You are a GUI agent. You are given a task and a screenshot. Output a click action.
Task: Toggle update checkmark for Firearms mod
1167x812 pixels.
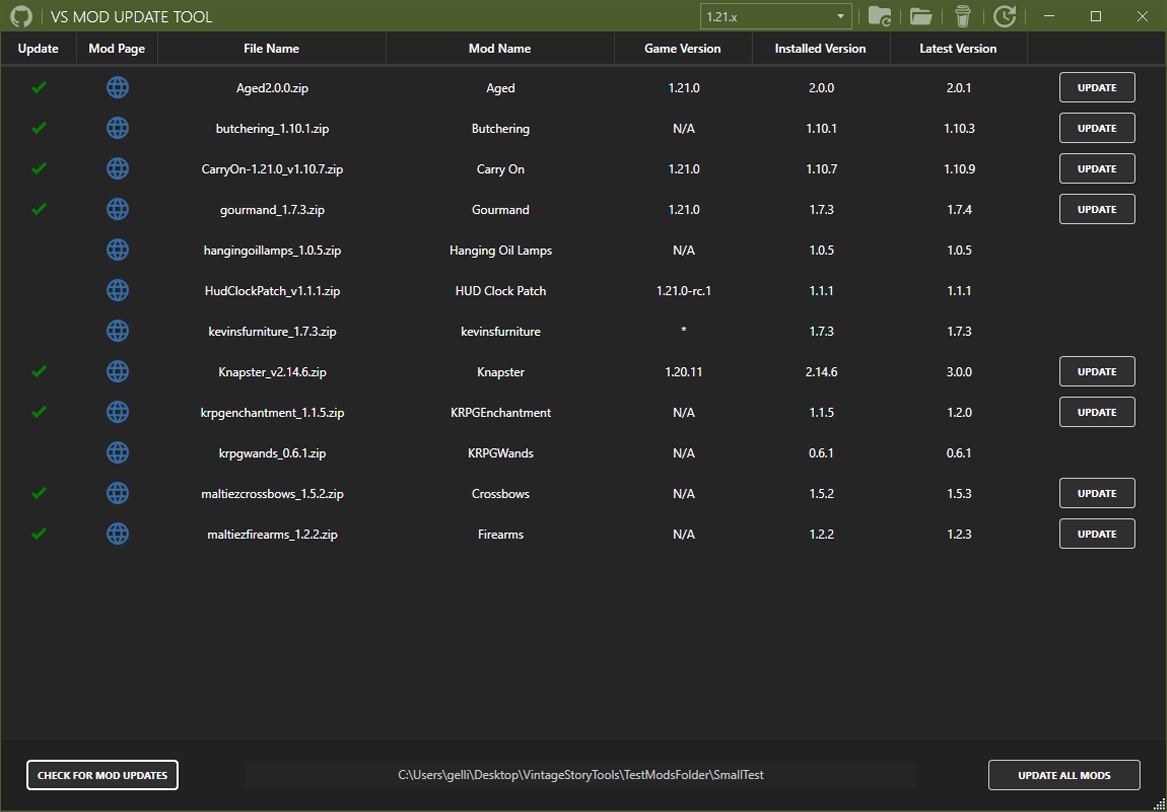(x=39, y=534)
